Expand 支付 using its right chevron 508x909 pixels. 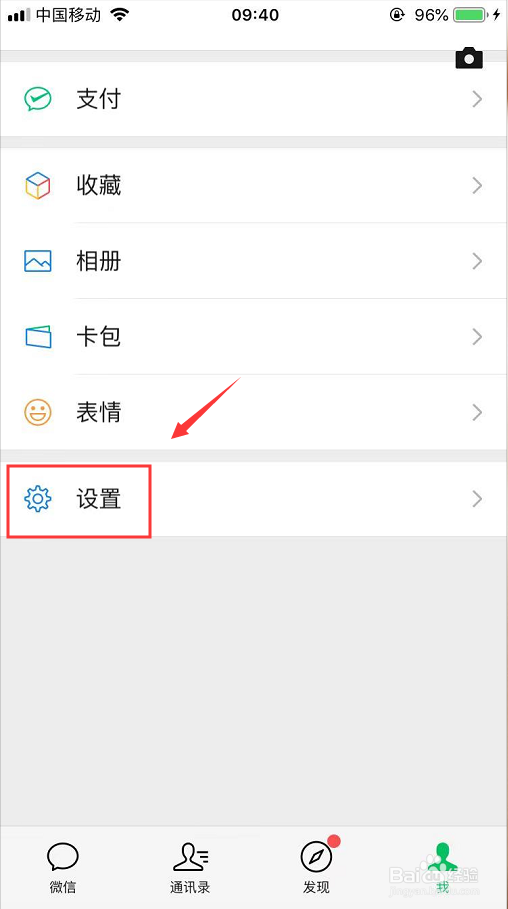pos(477,99)
